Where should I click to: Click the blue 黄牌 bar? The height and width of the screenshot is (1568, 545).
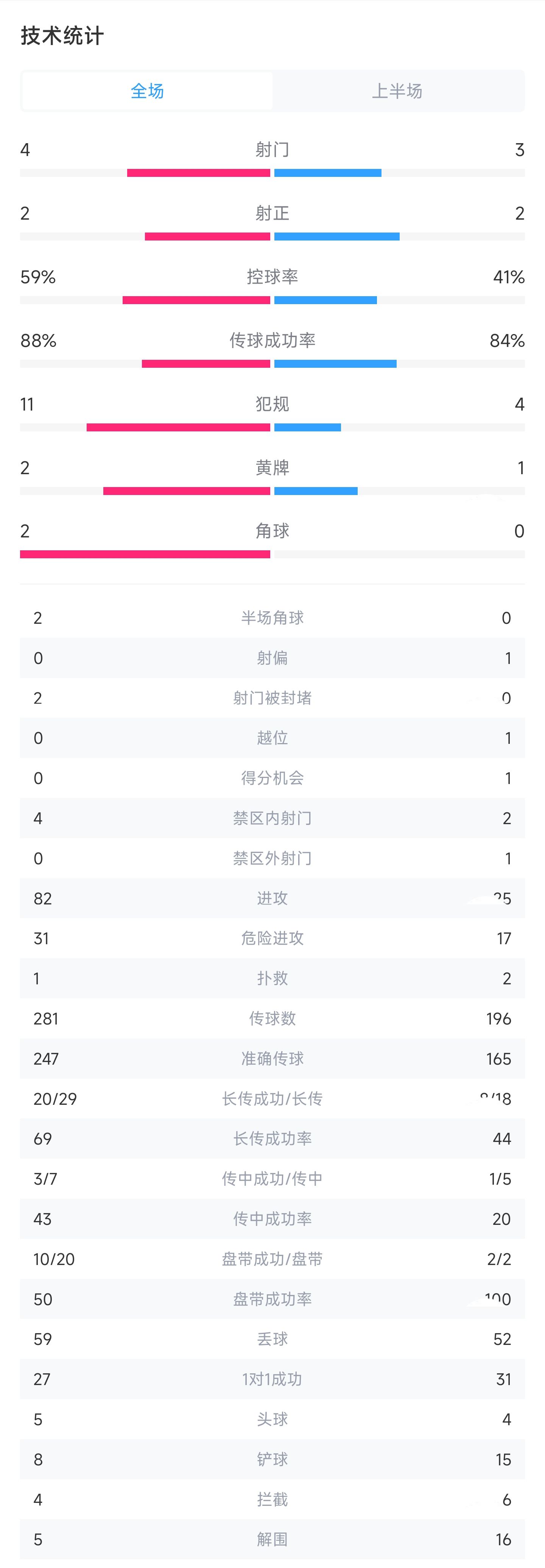point(316,491)
